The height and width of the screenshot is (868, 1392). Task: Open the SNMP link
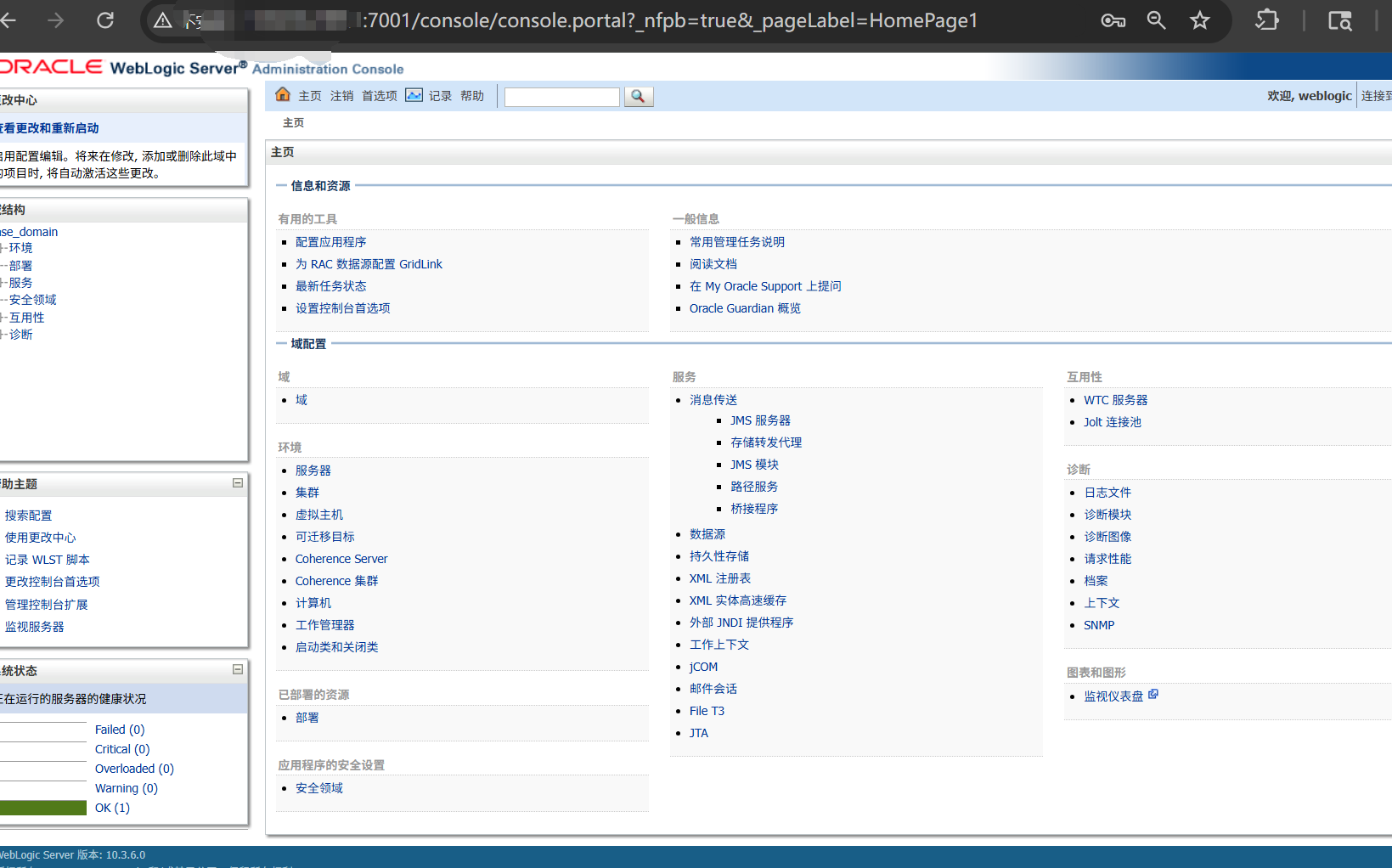[x=1099, y=625]
